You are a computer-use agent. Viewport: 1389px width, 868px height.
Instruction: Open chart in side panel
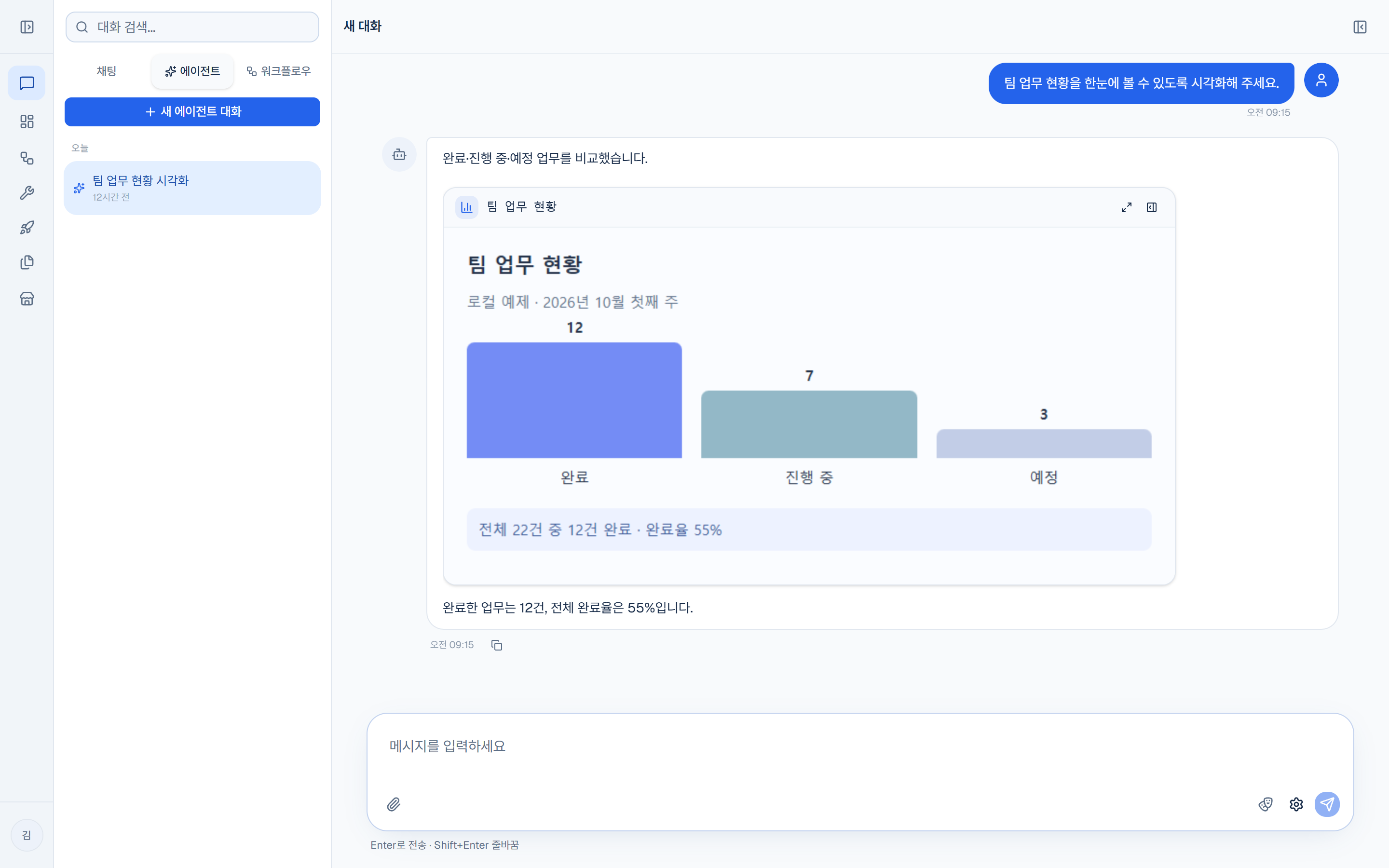pos(1151,207)
